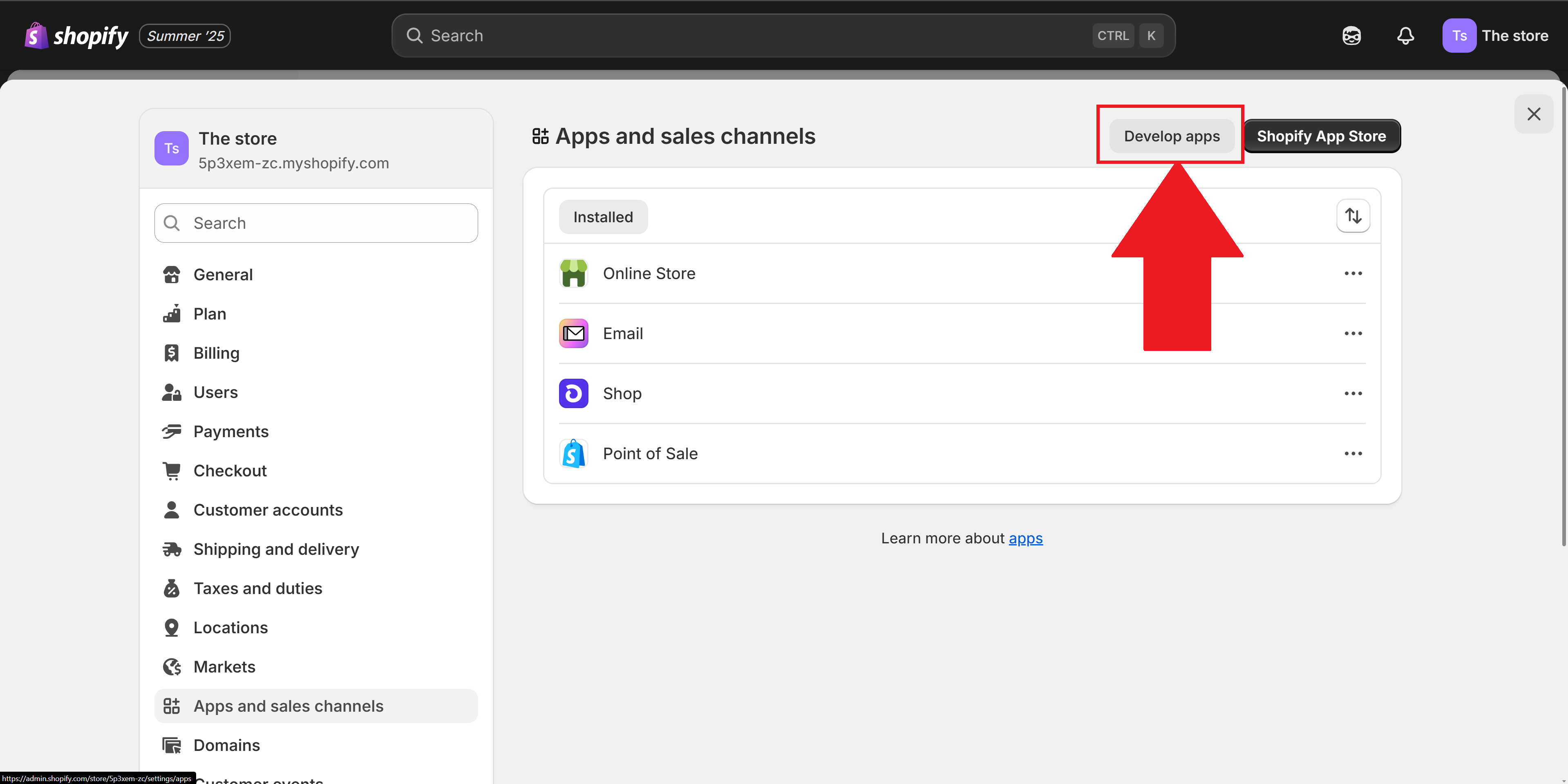This screenshot has height=784, width=1568.
Task: Expand the options menu for Email
Action: pos(1353,333)
